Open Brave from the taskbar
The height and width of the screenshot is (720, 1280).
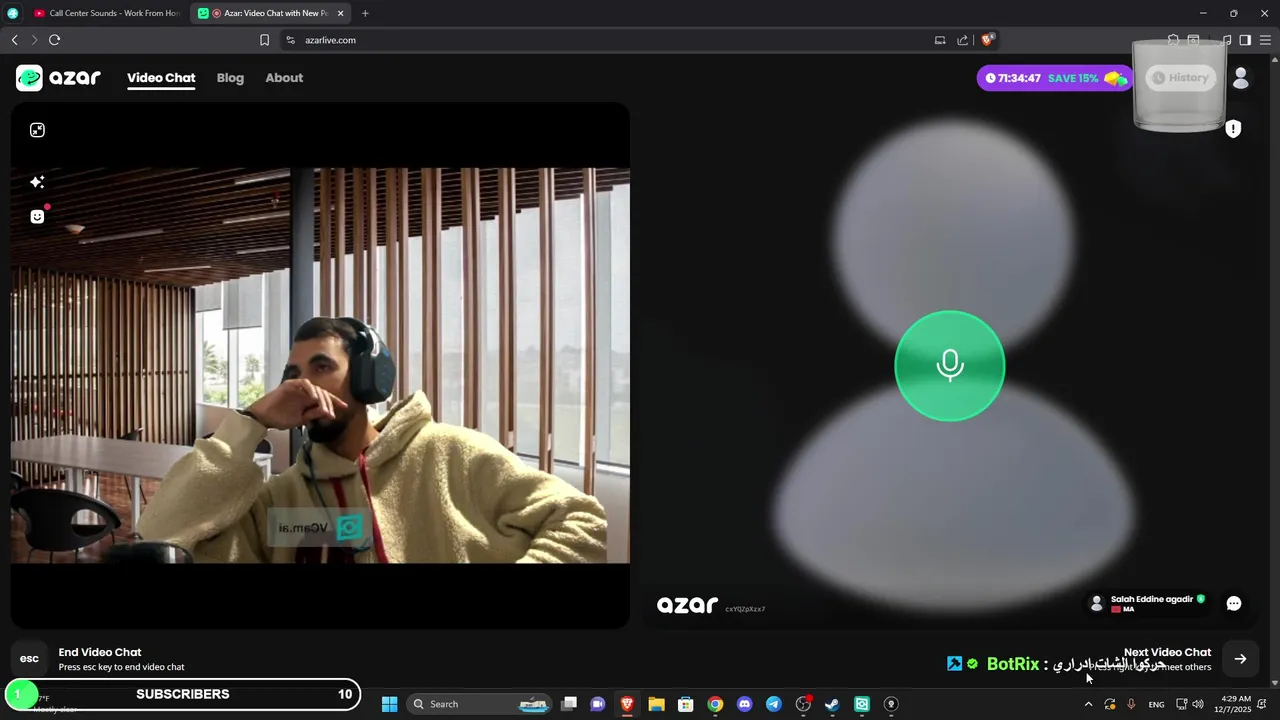coord(627,704)
